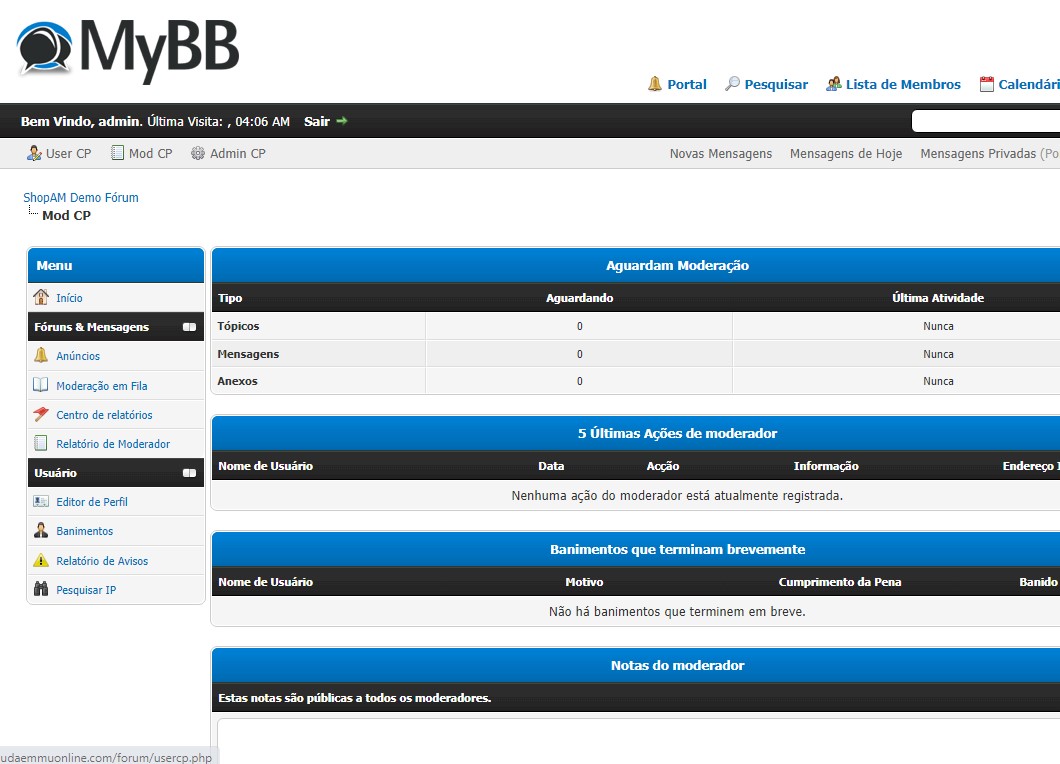The image size is (1060, 764).
Task: Open Centro de relatórios
Action: pos(104,415)
